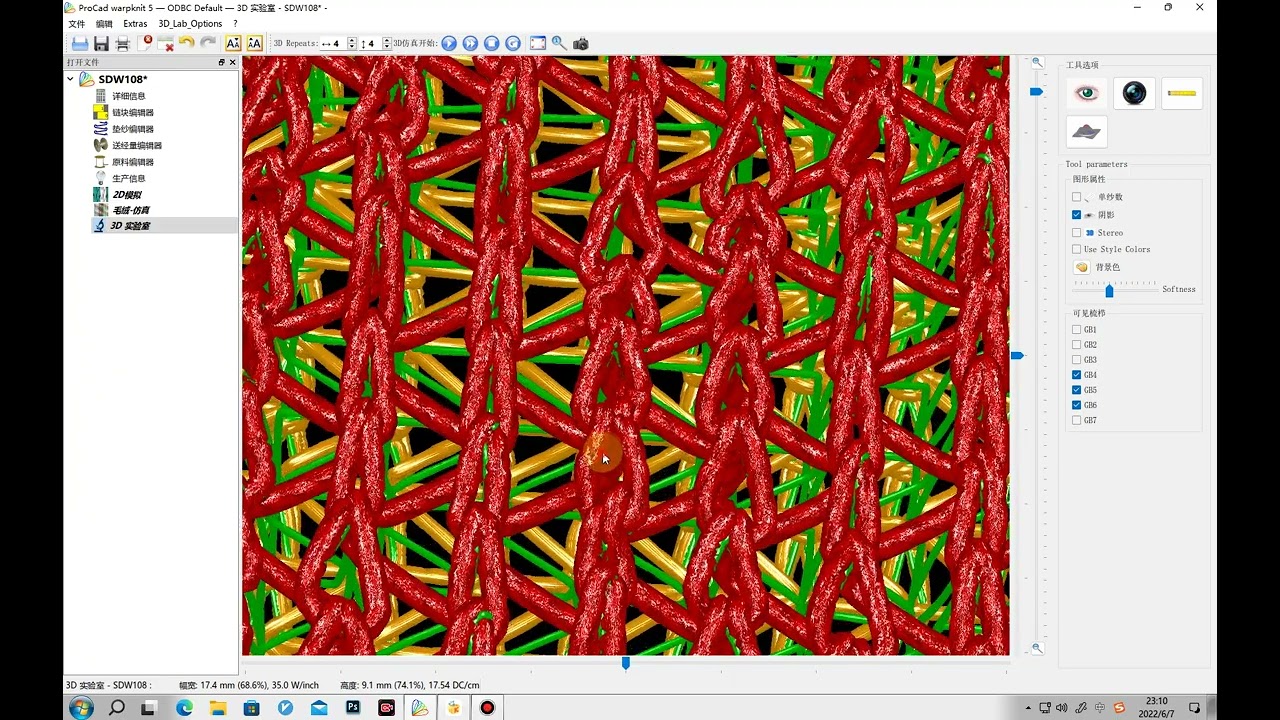Click zoom magnifier at top of vertical slider
This screenshot has width=1280, height=720.
coord(1037,63)
